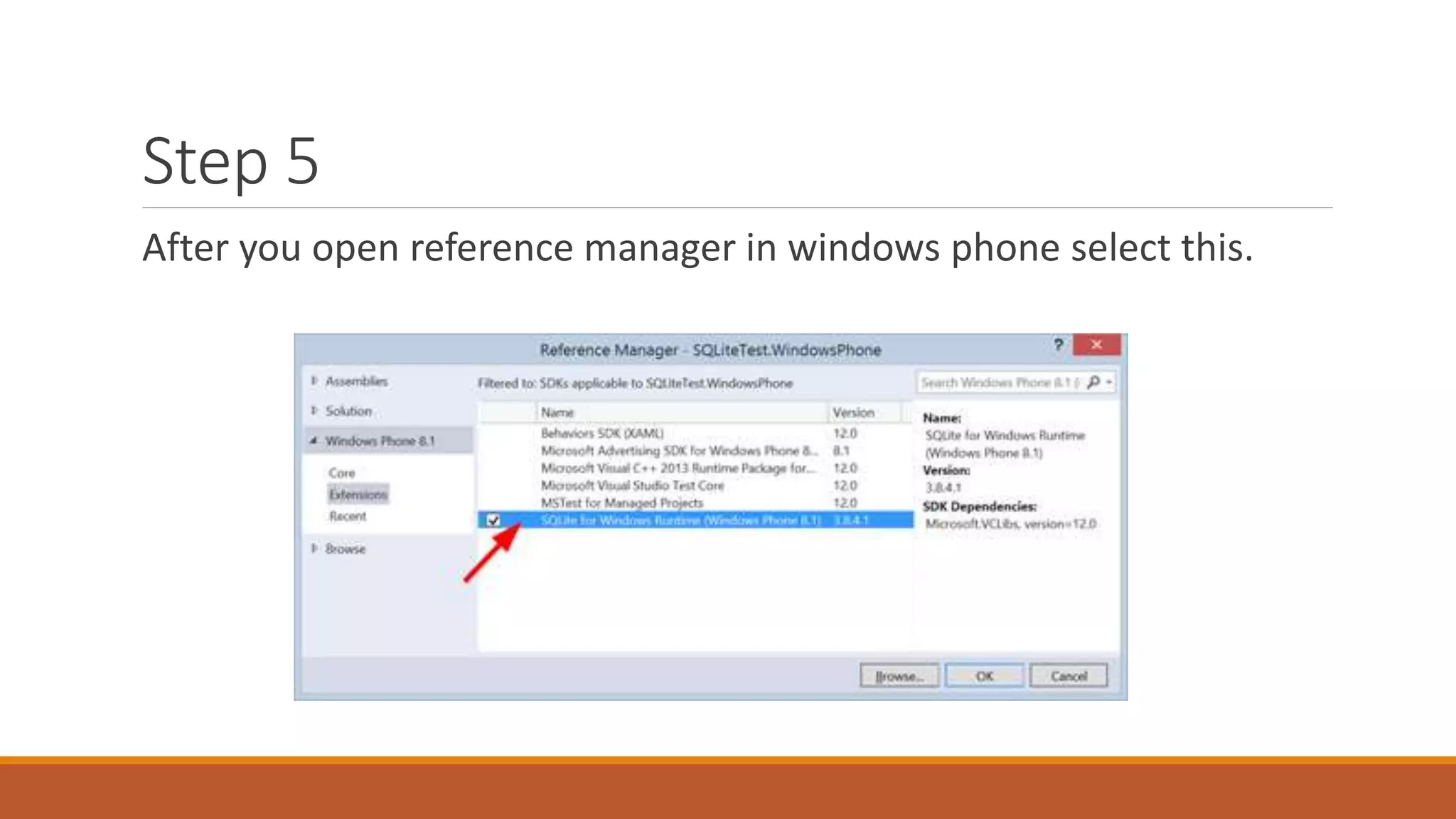Select Behaviors SDK (XAML) row
1456x819 pixels.
[x=695, y=433]
